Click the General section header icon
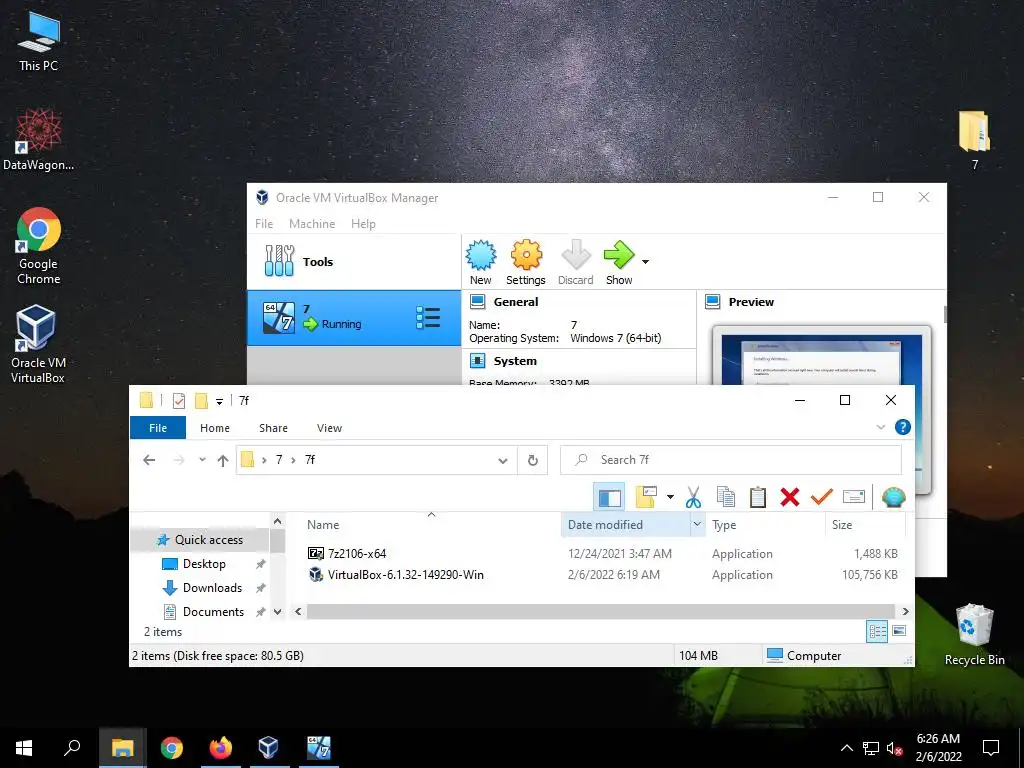Viewport: 1024px width, 768px height. 477,302
